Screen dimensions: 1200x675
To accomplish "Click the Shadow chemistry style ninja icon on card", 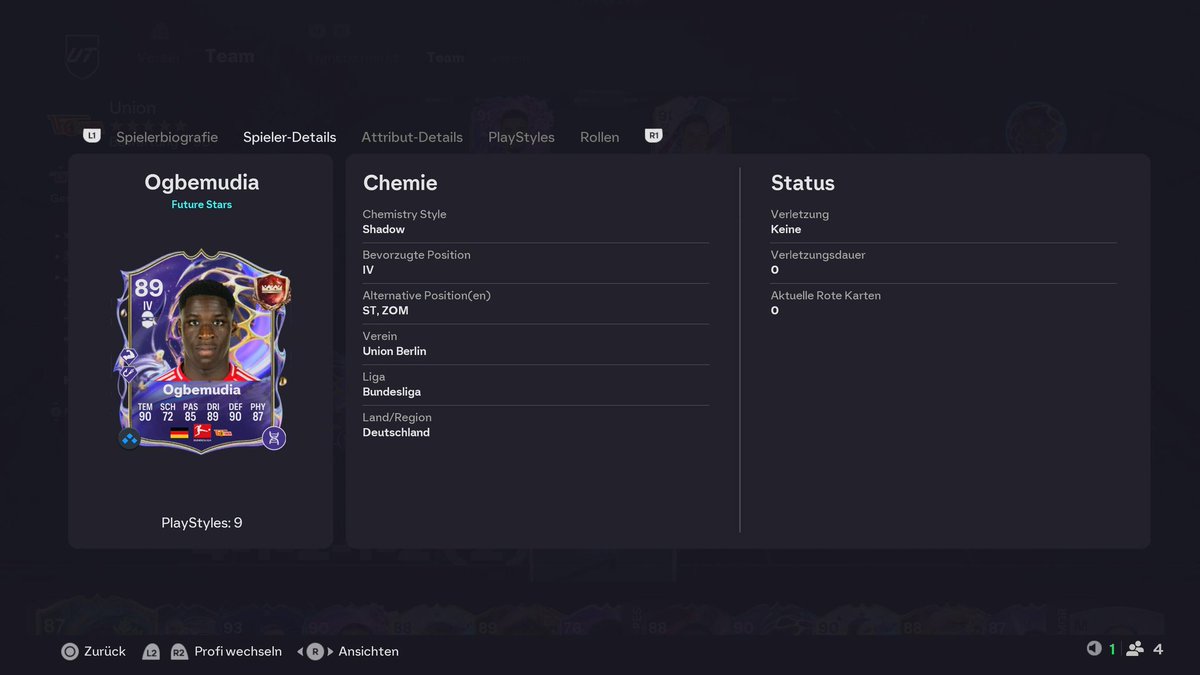I will coord(147,322).
